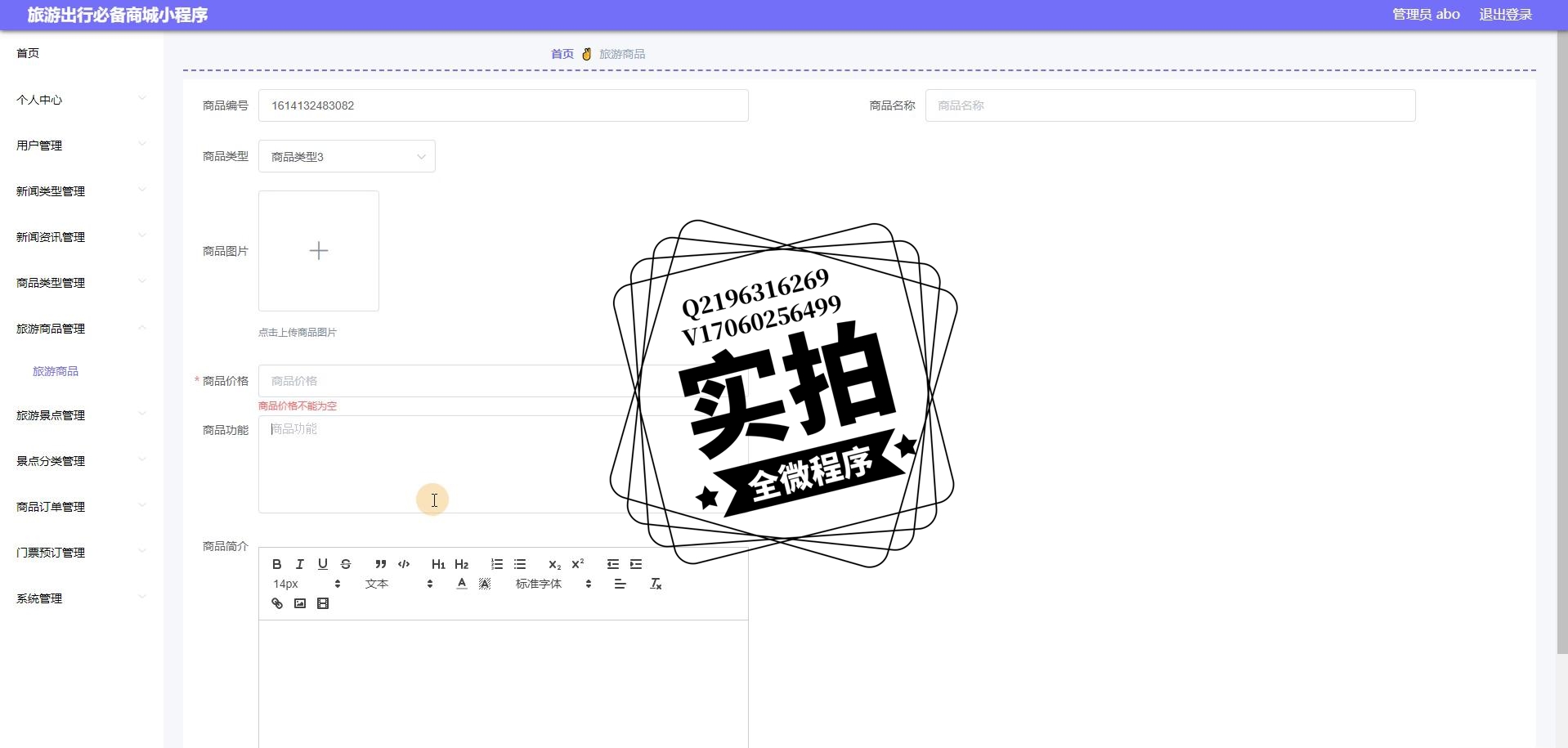Click 退出登录 to log out
Image resolution: width=1568 pixels, height=748 pixels.
(x=1505, y=15)
